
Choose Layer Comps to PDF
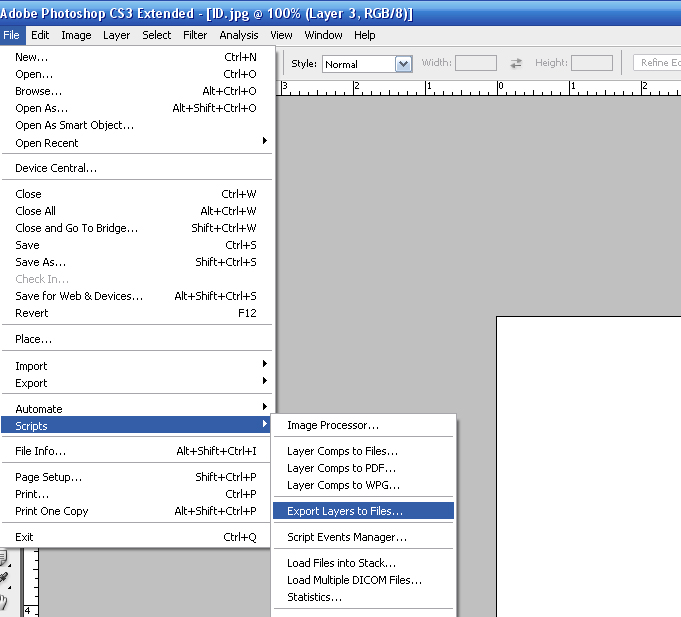364,468
